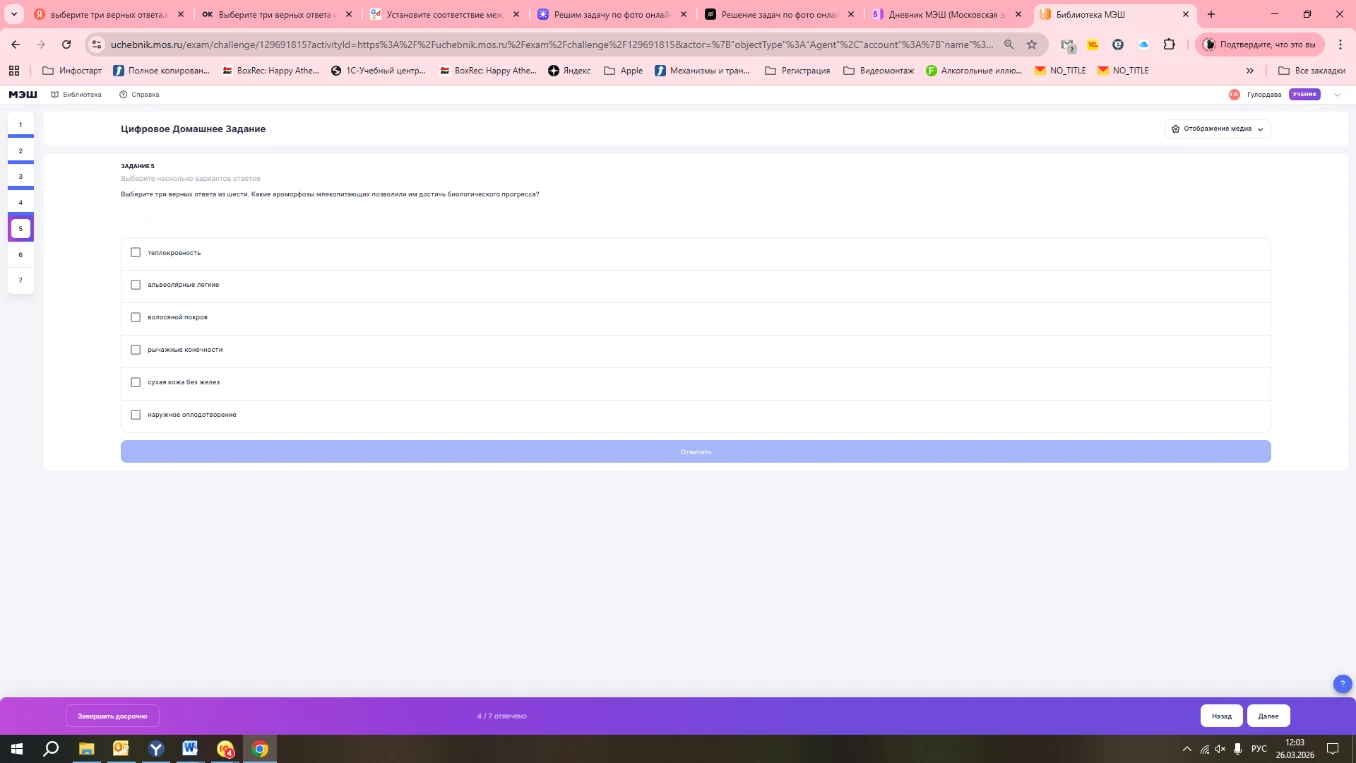Jump to question 6 in the navigator
Image resolution: width=1356 pixels, height=763 pixels.
[x=20, y=254]
